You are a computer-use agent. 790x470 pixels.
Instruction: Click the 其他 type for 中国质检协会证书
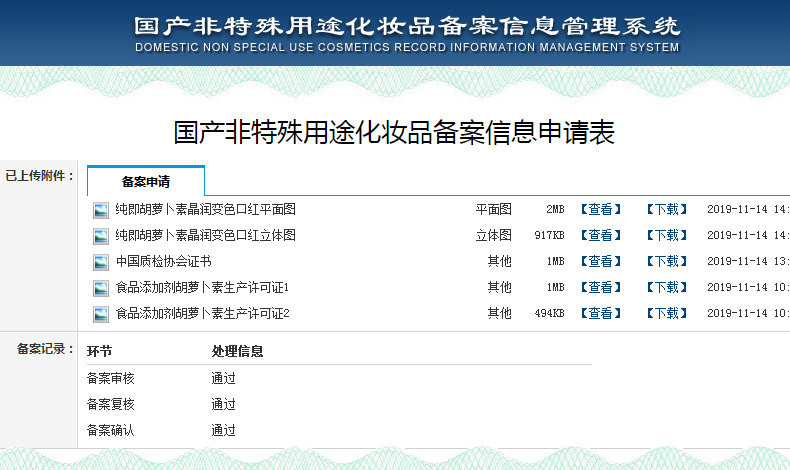click(499, 261)
